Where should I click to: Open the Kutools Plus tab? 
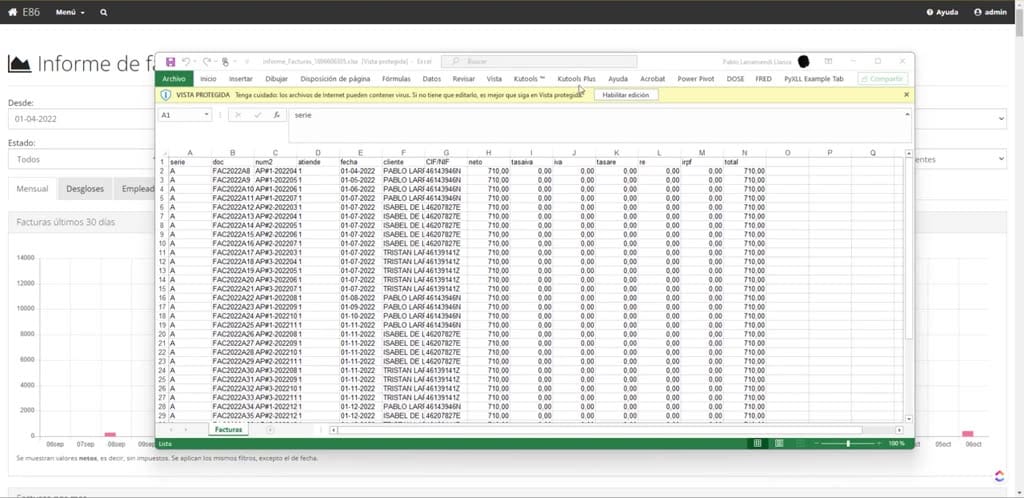(x=577, y=78)
